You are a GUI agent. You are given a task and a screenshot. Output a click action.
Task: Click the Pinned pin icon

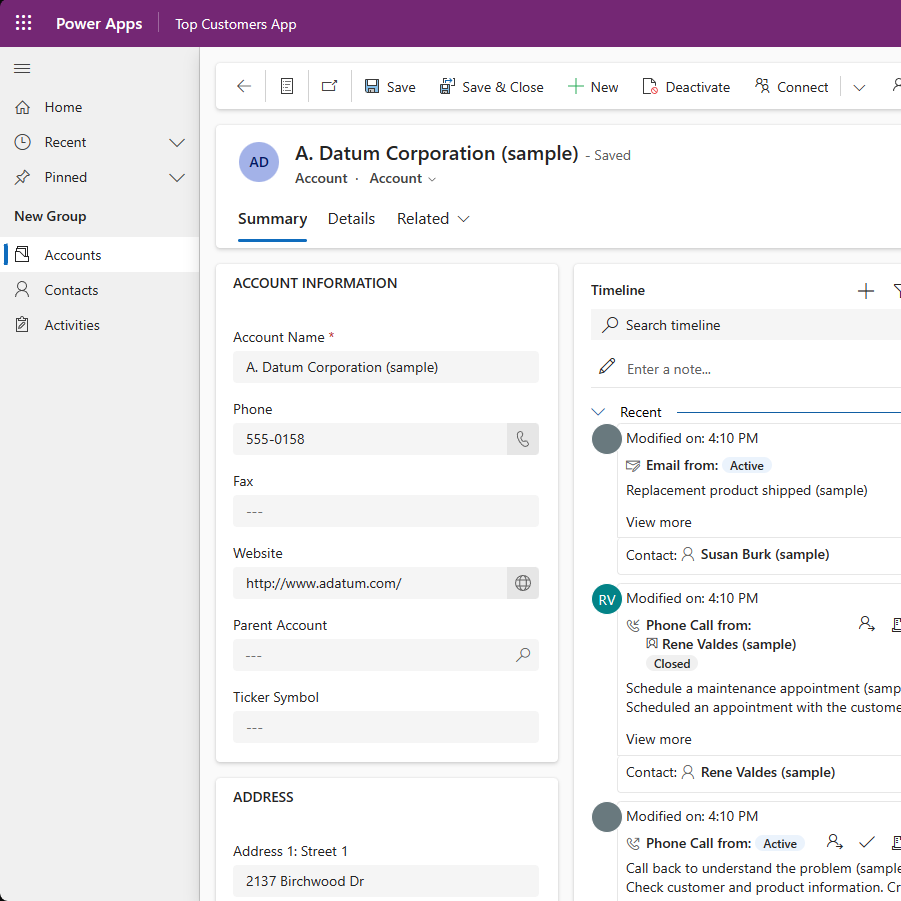22,178
